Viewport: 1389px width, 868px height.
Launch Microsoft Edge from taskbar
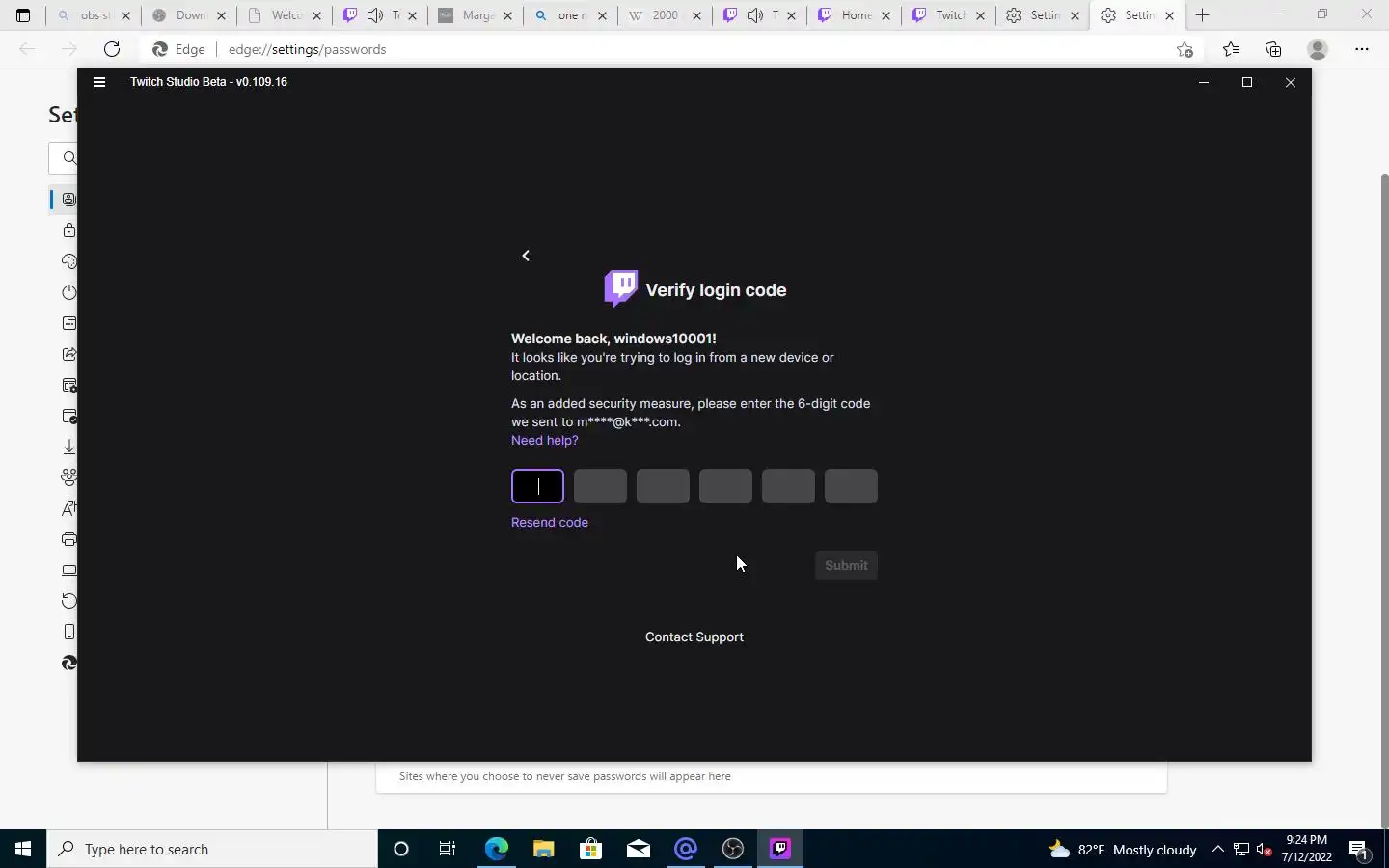(496, 849)
